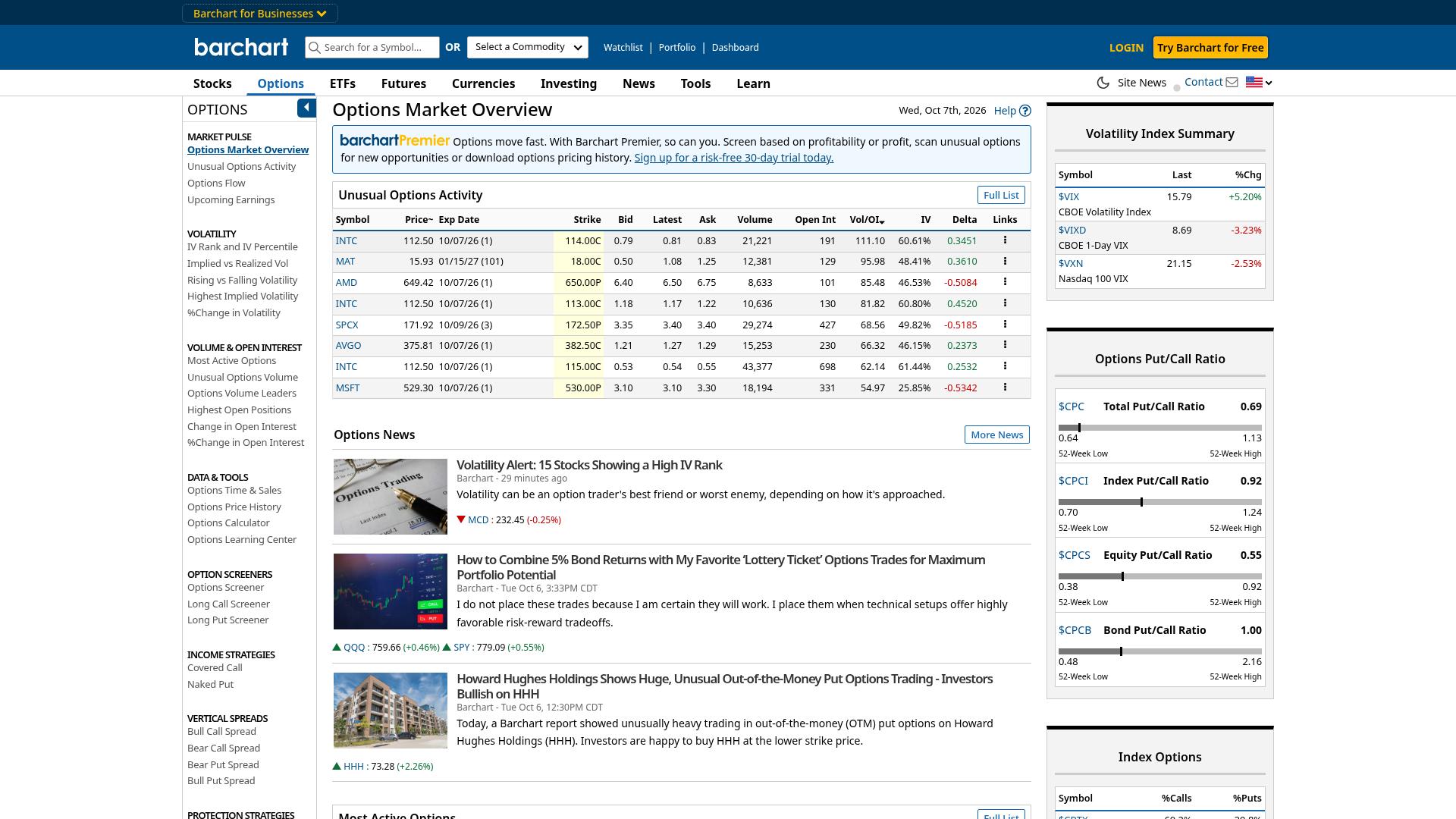
Task: Open the Howard Hughes building article thumbnail
Action: 391,711
